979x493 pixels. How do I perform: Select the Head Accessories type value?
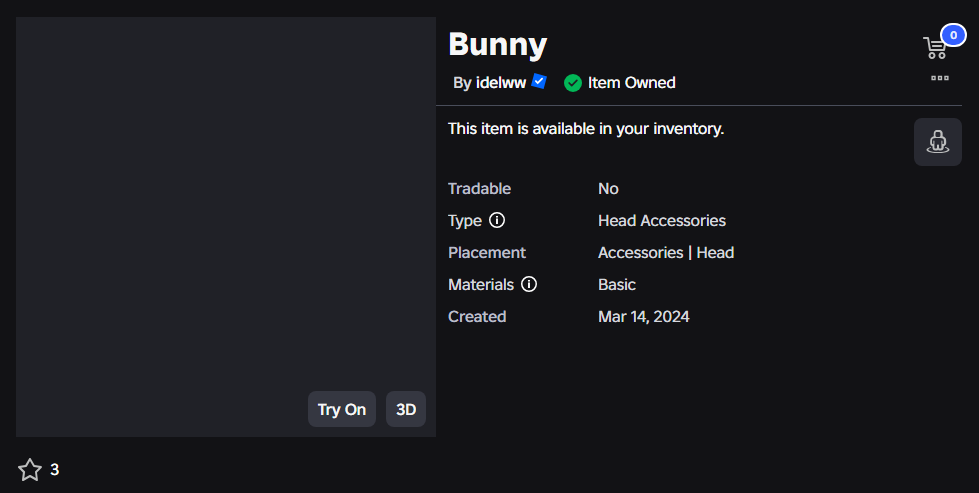(662, 221)
